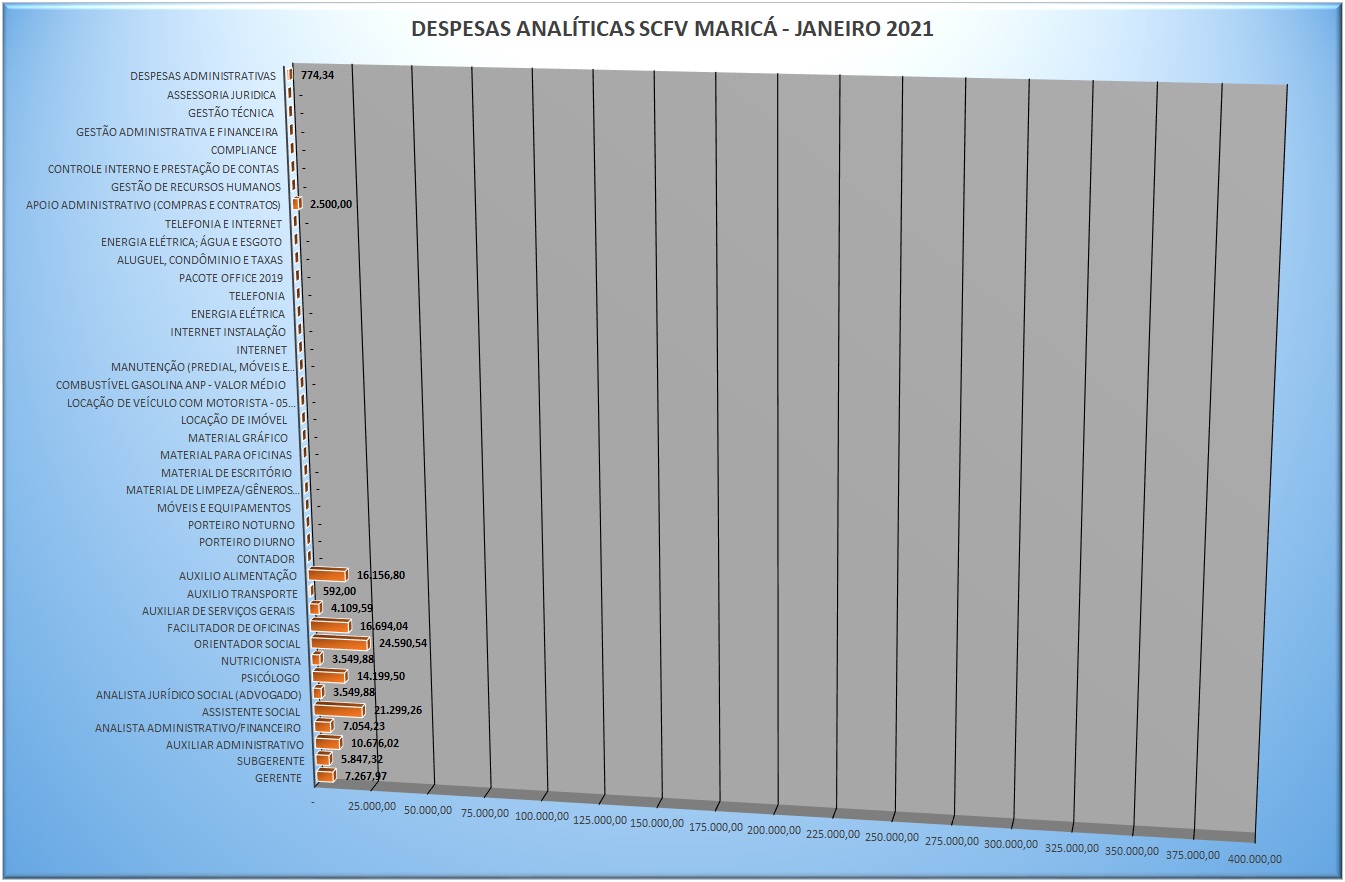This screenshot has width=1345, height=882.
Task: Click the AUXILIO ALIMENTAÇÃO orange bar
Action: point(328,575)
